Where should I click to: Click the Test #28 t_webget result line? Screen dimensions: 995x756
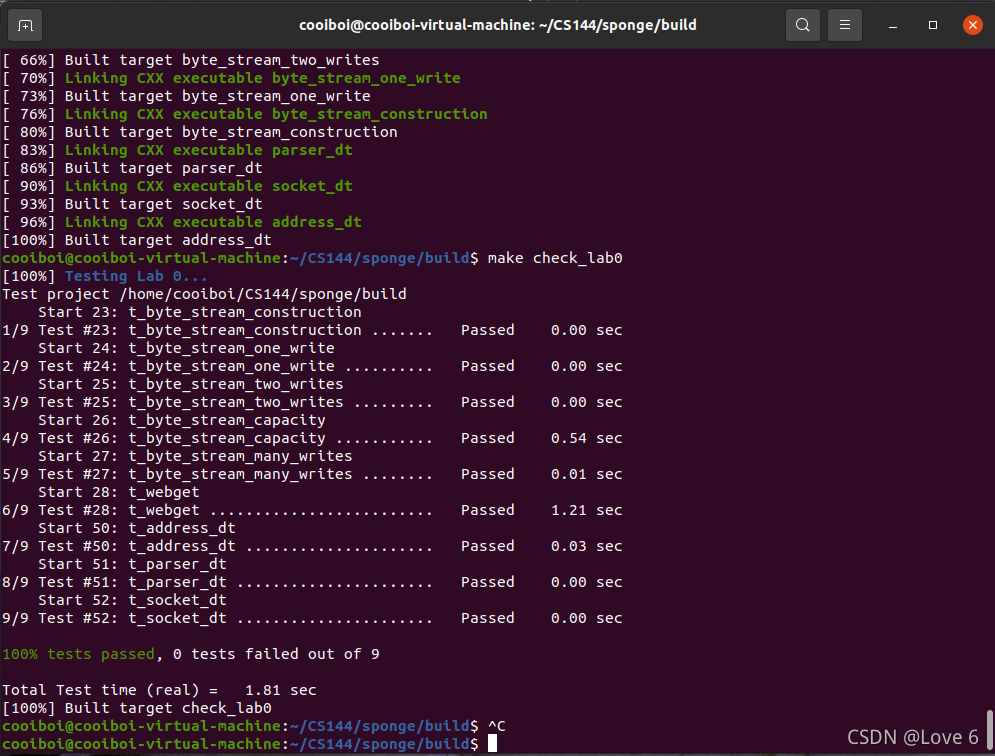click(312, 510)
